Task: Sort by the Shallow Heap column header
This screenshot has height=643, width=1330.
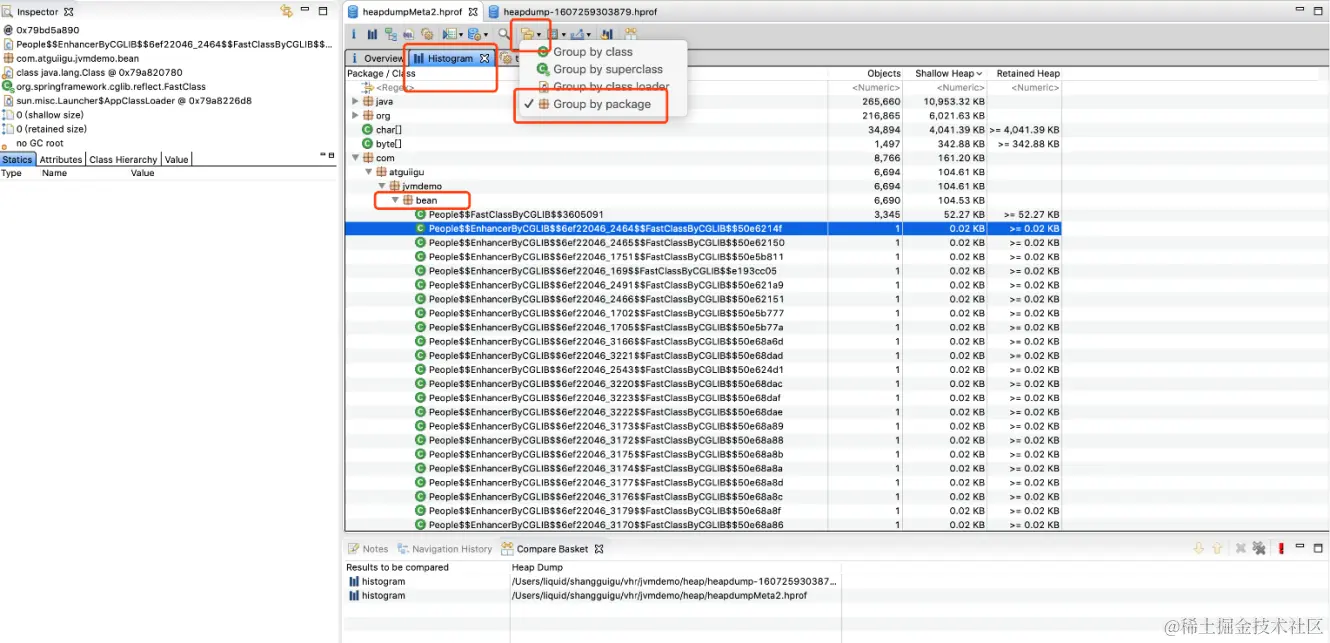Action: click(x=946, y=73)
